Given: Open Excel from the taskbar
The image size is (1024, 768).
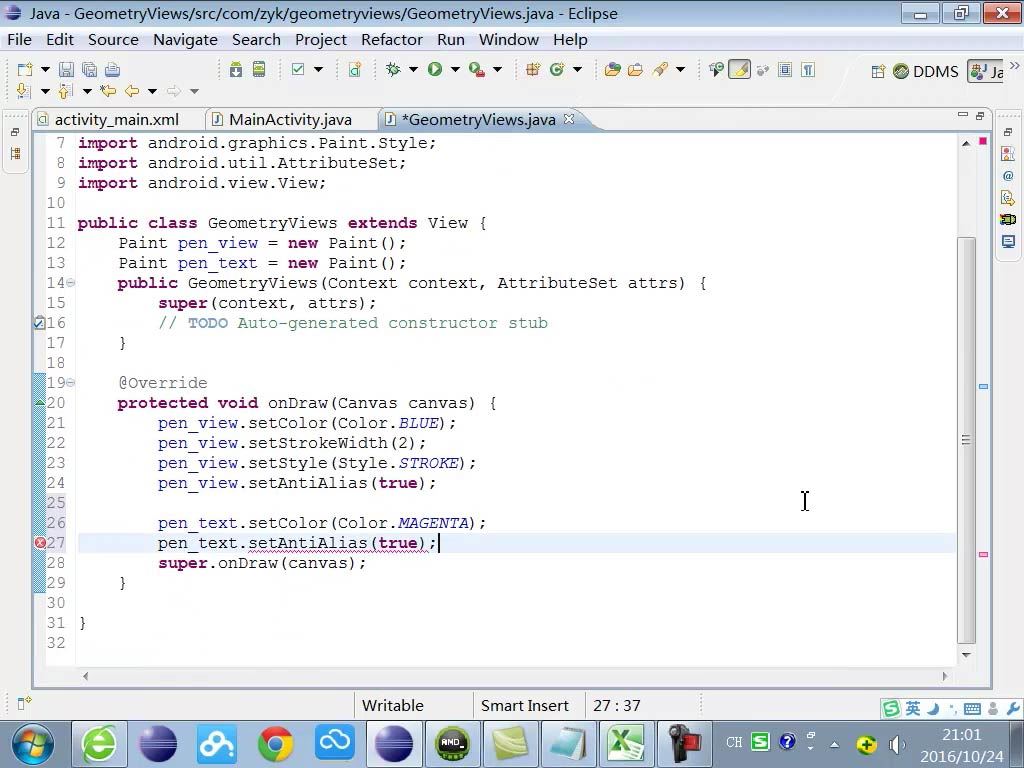Looking at the screenshot, I should (x=626, y=744).
